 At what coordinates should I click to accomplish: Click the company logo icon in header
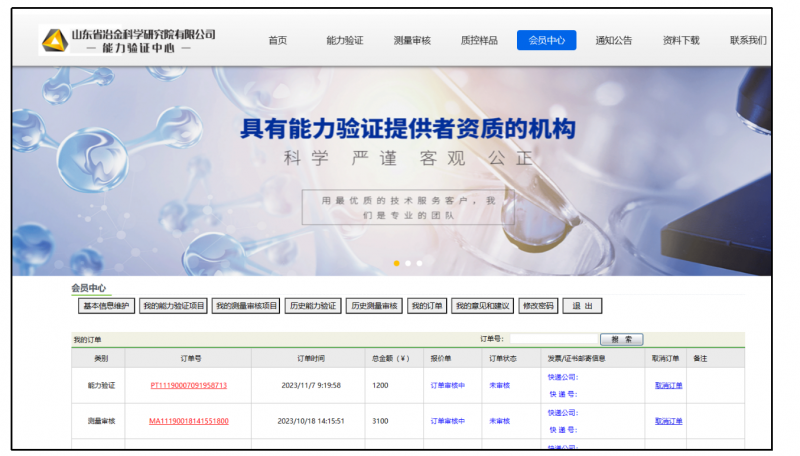[x=53, y=40]
